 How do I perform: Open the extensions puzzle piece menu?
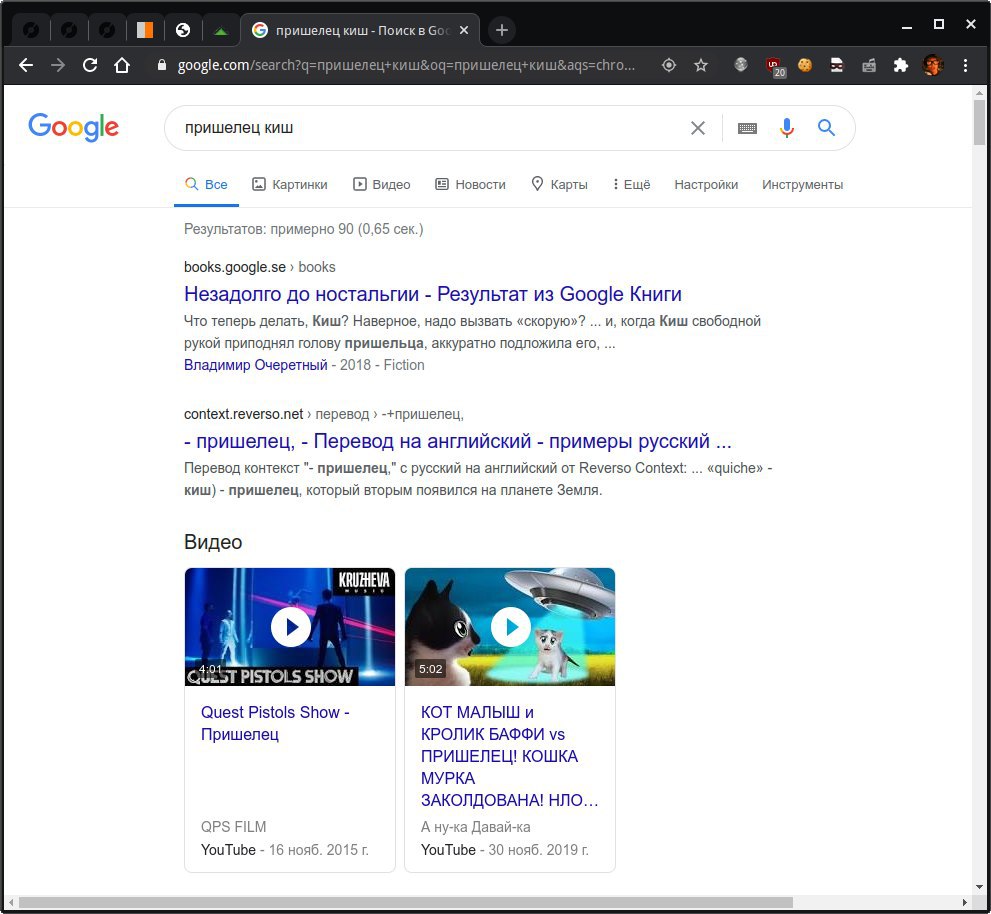pos(900,65)
